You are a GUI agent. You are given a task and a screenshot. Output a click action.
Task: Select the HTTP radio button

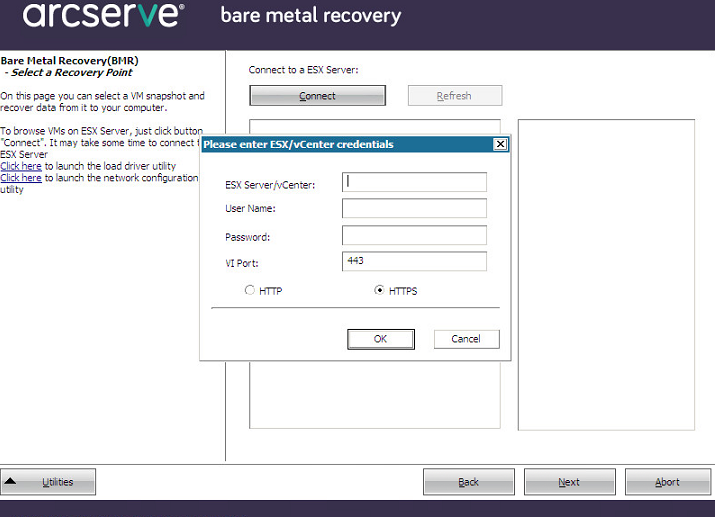tap(249, 290)
